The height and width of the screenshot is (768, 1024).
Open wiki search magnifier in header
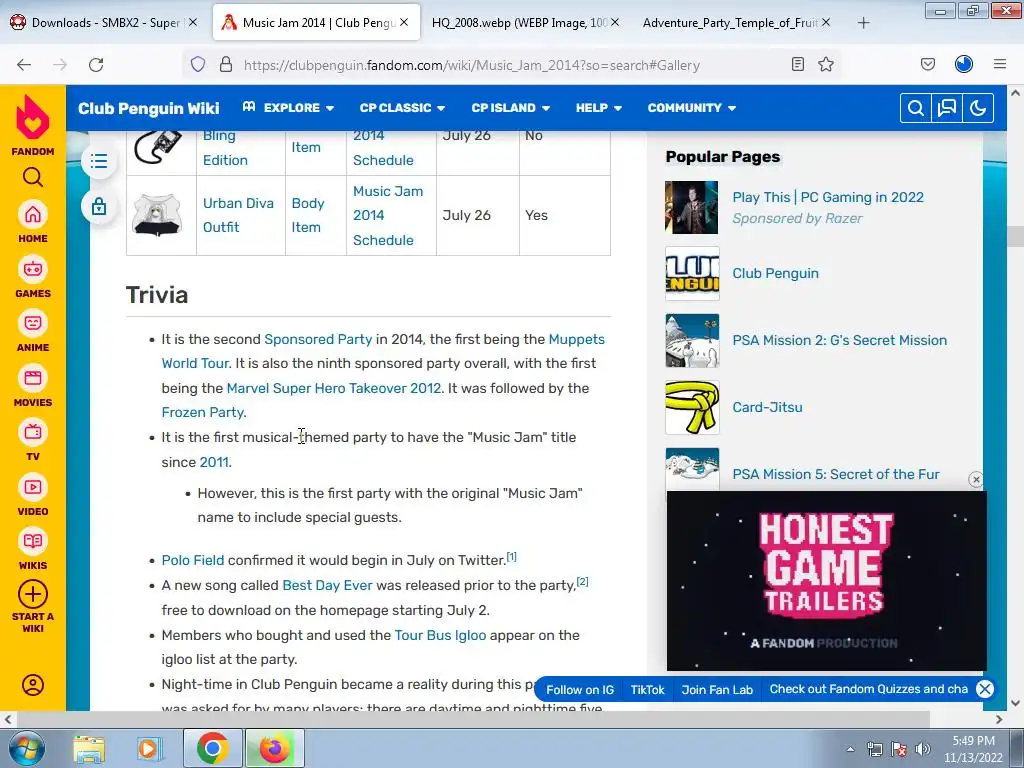pos(916,108)
